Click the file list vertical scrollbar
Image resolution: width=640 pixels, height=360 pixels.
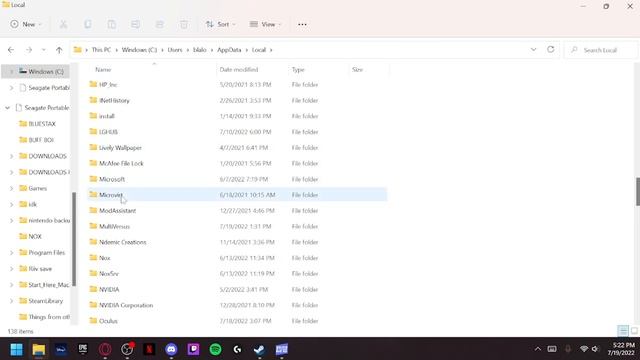click(x=638, y=192)
